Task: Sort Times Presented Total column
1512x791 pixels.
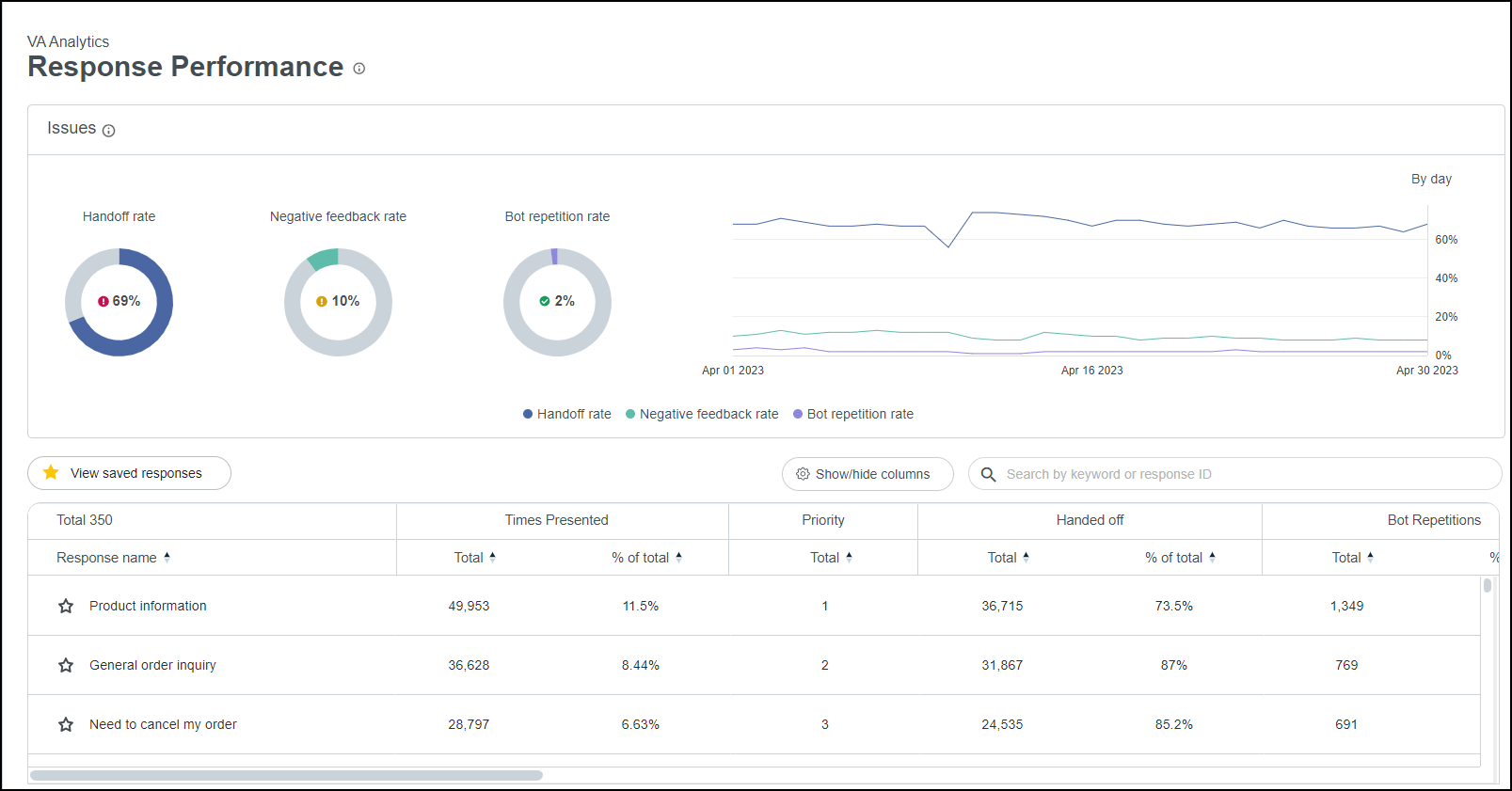Action: click(x=492, y=558)
